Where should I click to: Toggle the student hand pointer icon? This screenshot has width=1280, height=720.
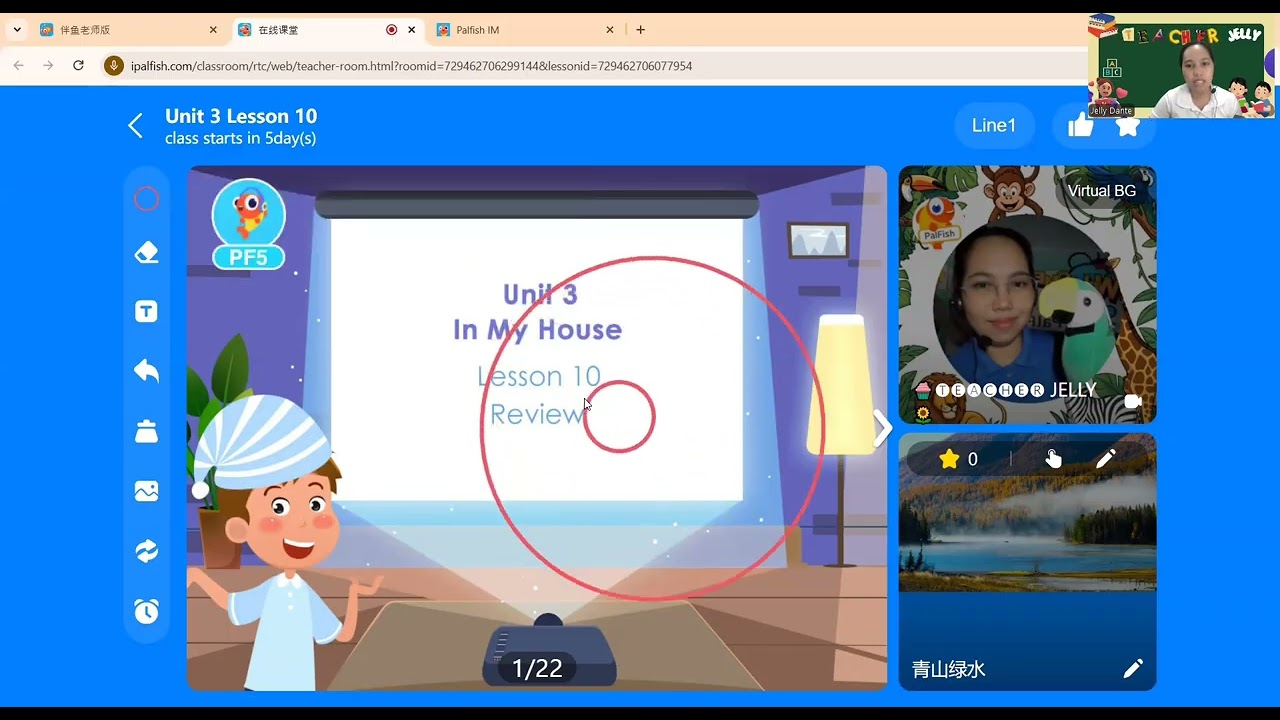coord(1054,459)
